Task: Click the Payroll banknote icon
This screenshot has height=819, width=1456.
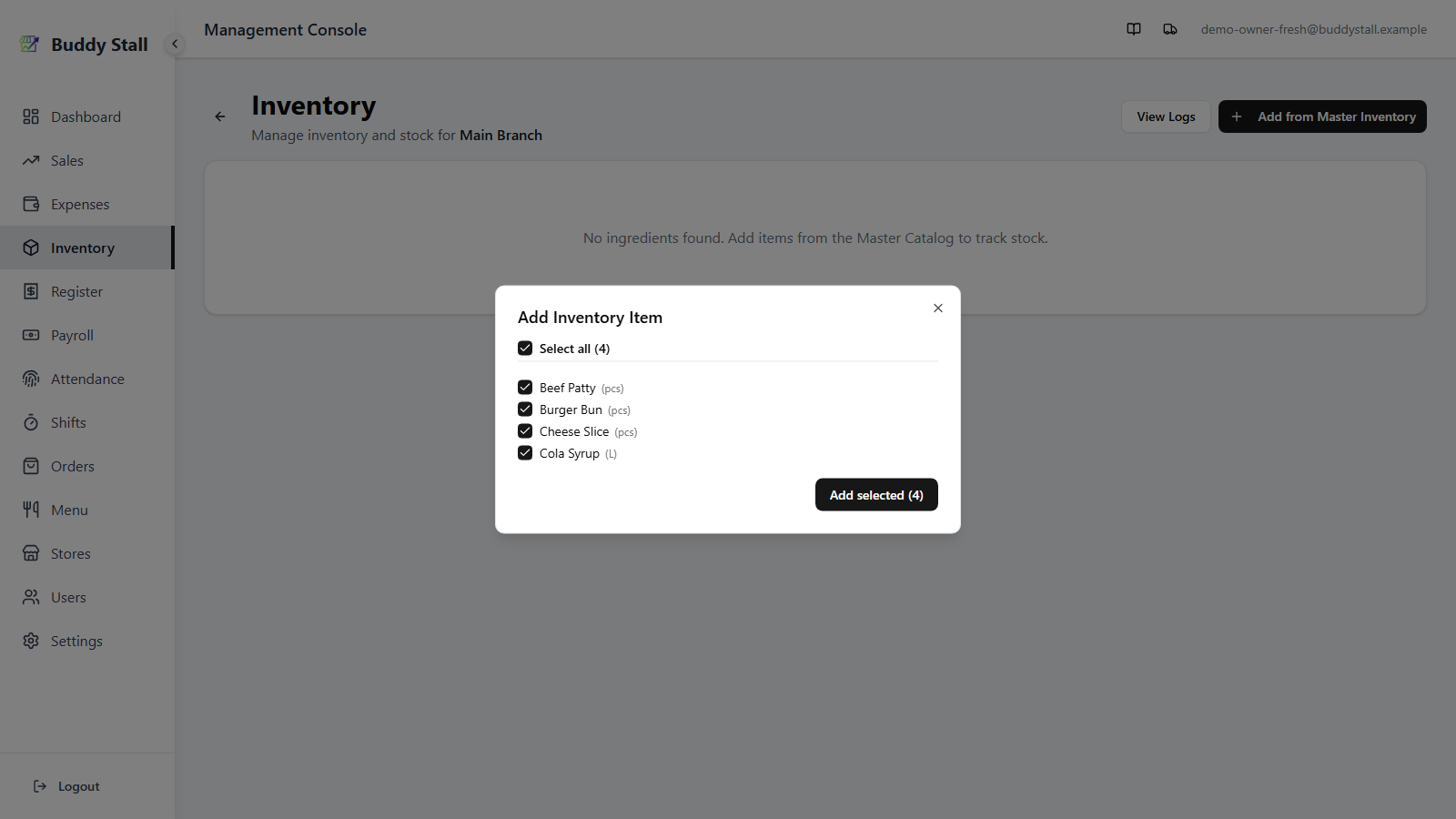Action: pos(31,335)
